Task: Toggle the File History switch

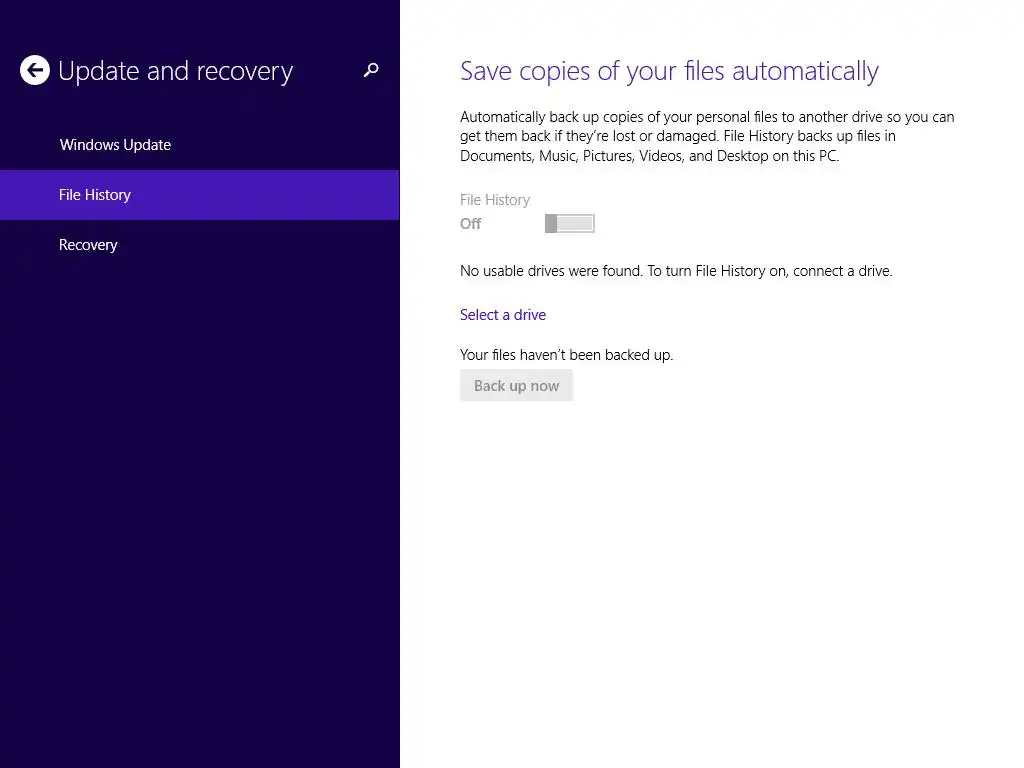Action: 569,223
